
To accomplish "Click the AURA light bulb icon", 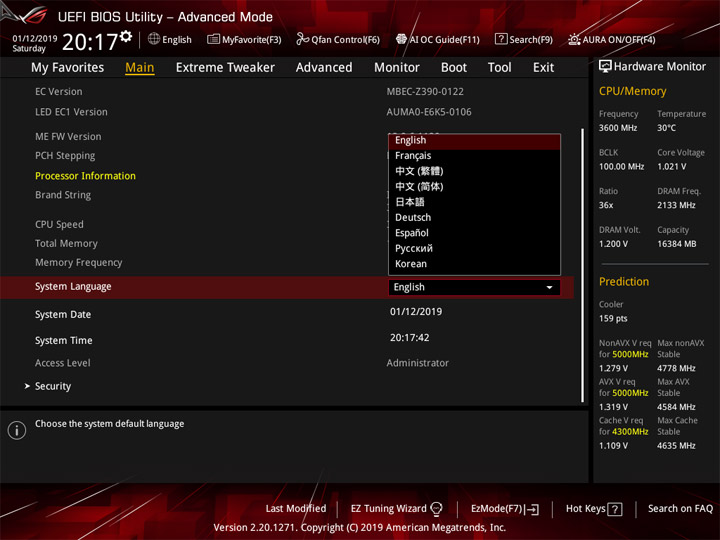I will [574, 39].
